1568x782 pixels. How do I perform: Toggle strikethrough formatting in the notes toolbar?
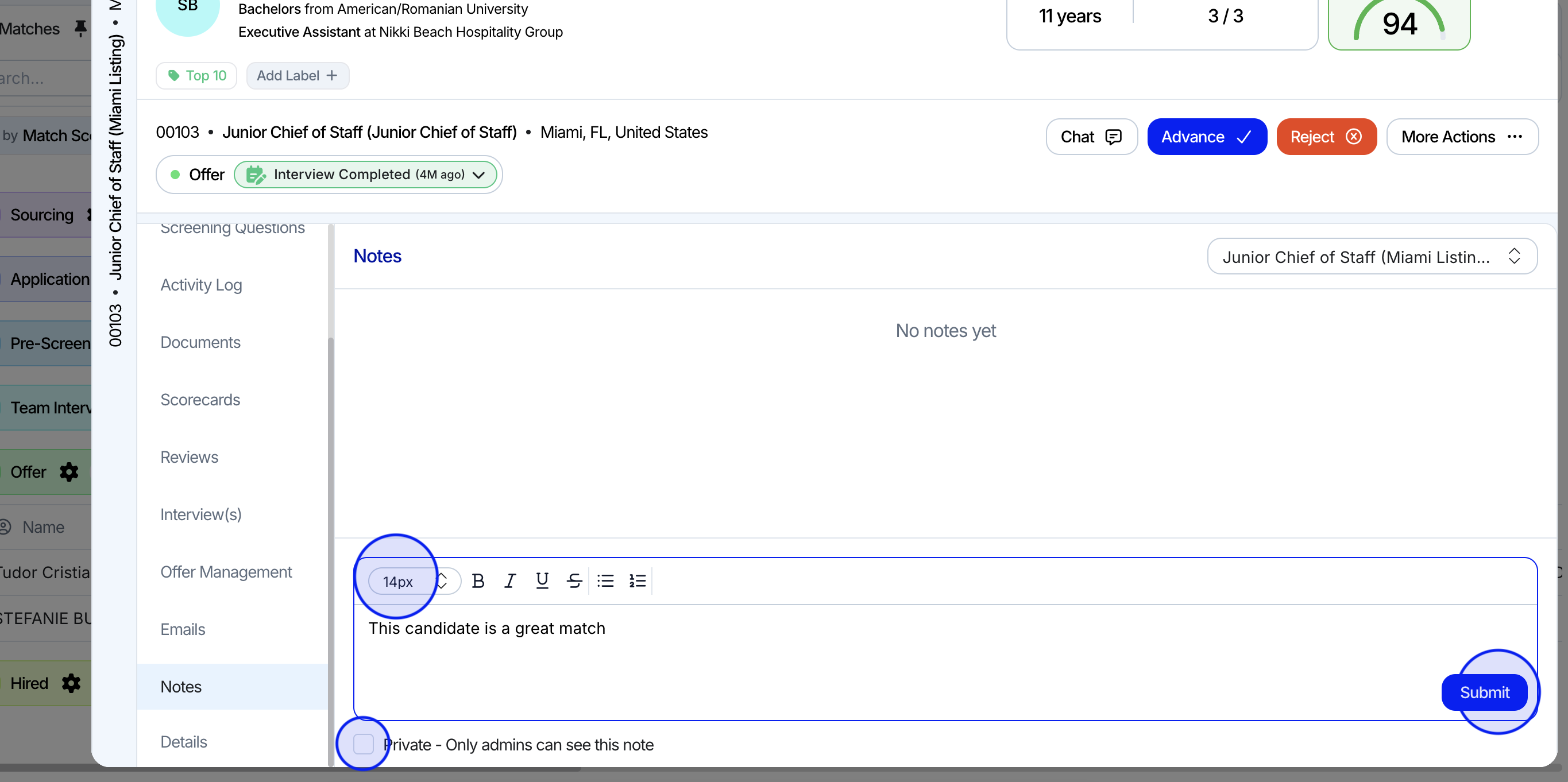coord(573,580)
